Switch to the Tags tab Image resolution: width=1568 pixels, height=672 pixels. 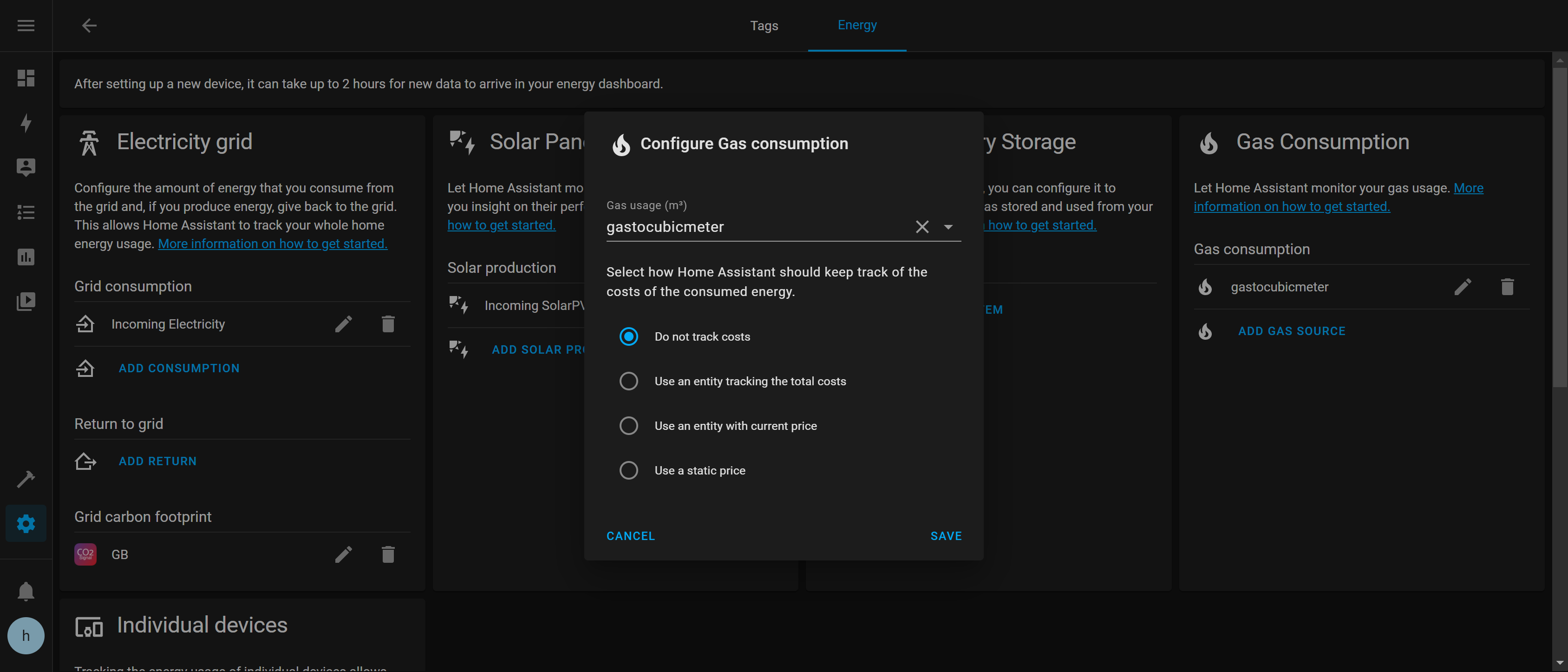[x=763, y=26]
